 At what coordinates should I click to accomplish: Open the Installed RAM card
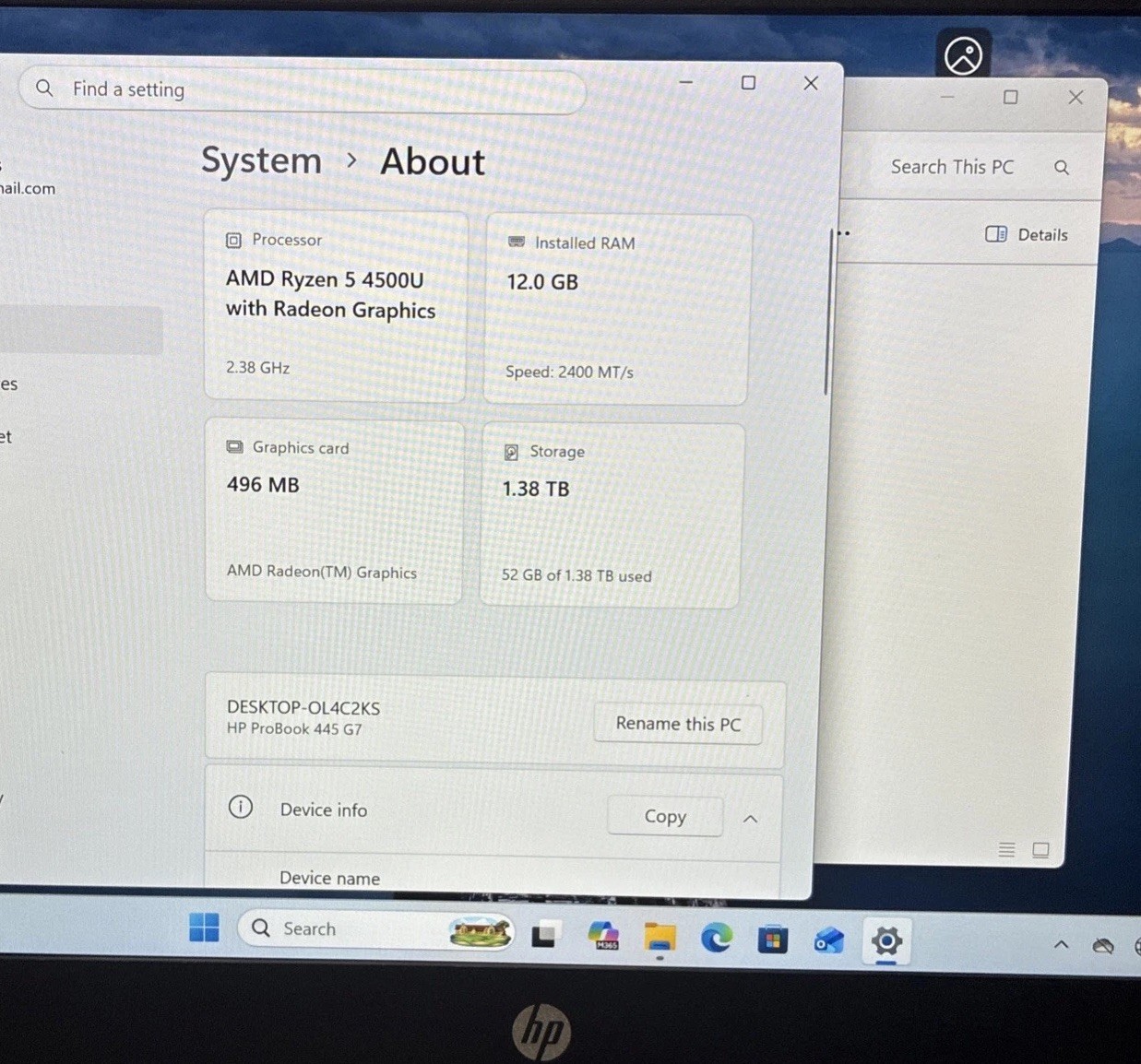618,310
